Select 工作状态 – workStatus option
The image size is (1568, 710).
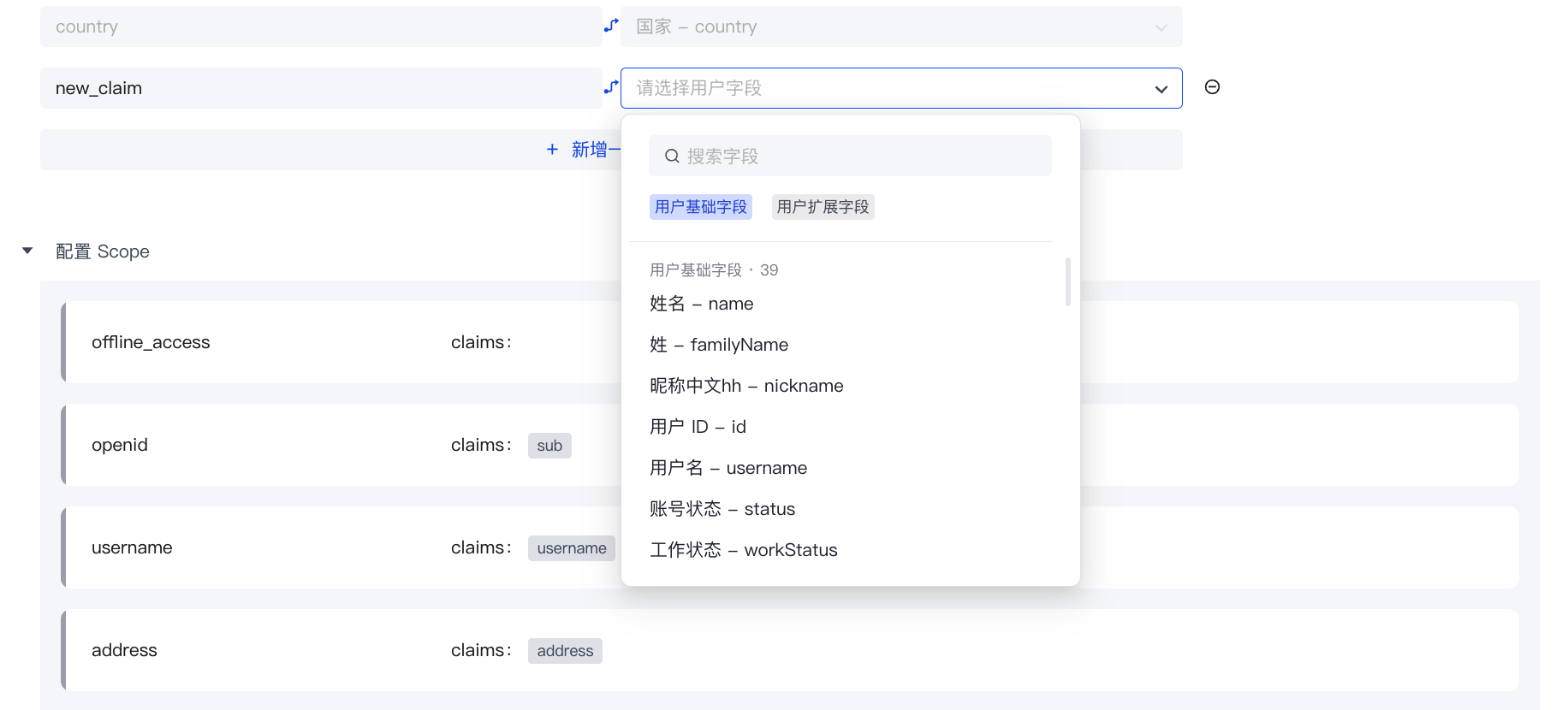click(x=743, y=550)
